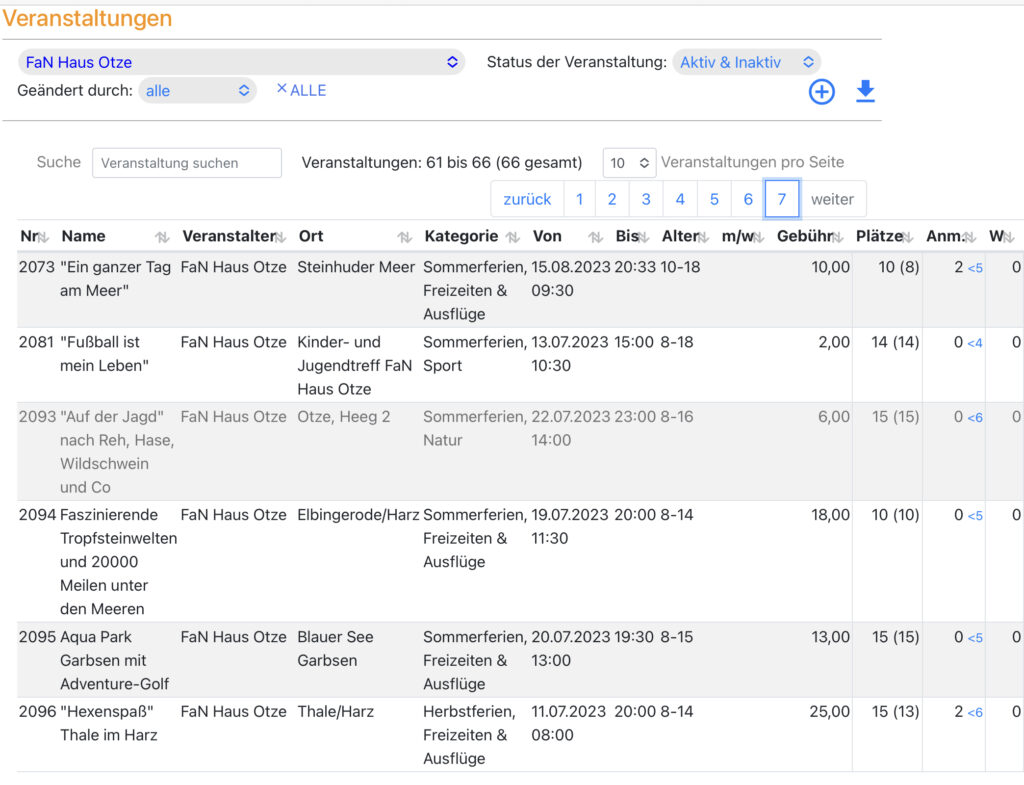Sort table by Bis column arrows
The width and height of the screenshot is (1024, 785).
tap(643, 237)
